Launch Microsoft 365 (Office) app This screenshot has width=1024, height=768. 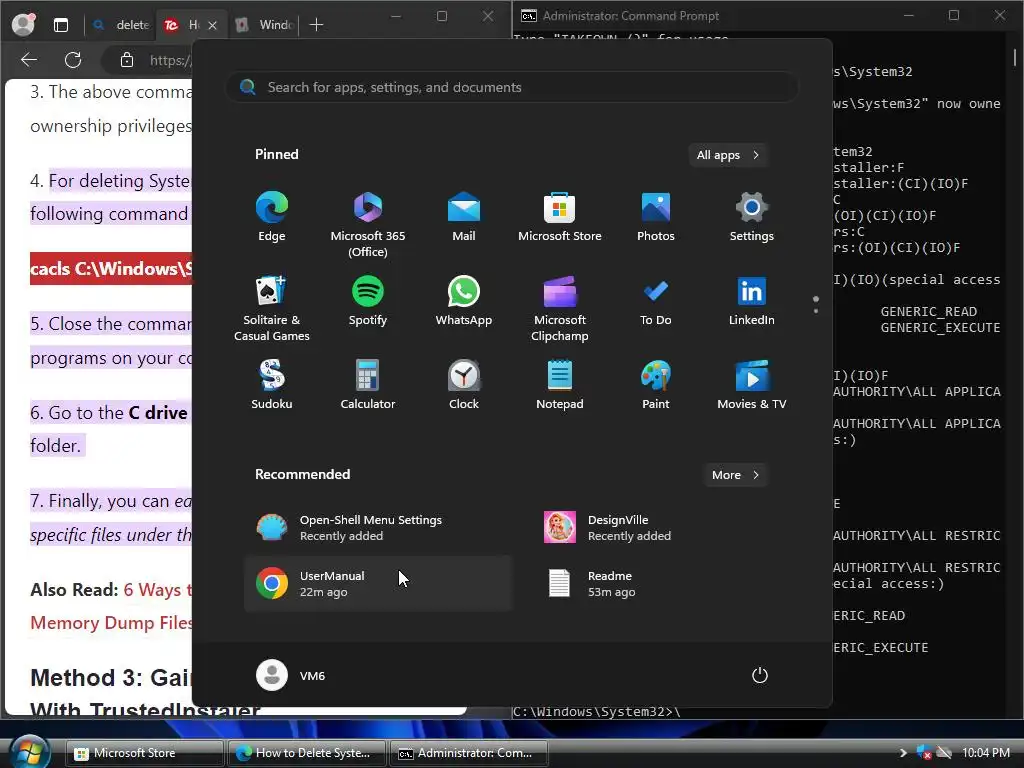coord(368,223)
